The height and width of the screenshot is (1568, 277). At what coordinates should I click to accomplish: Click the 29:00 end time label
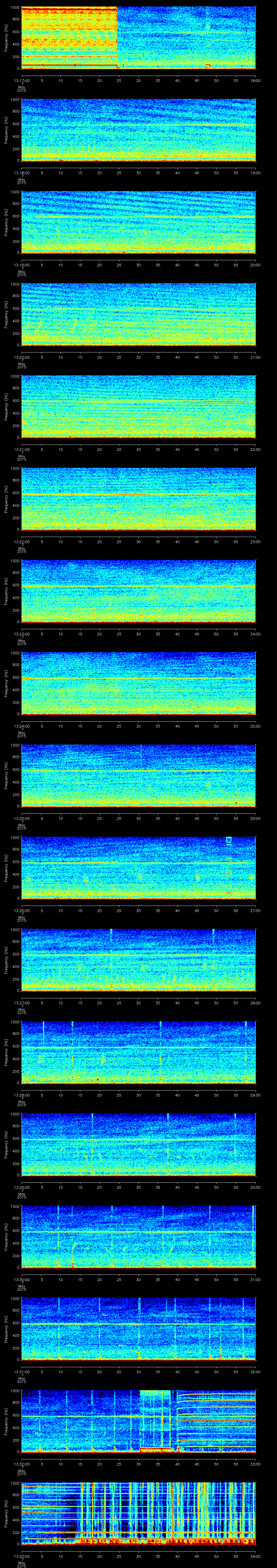(256, 1095)
